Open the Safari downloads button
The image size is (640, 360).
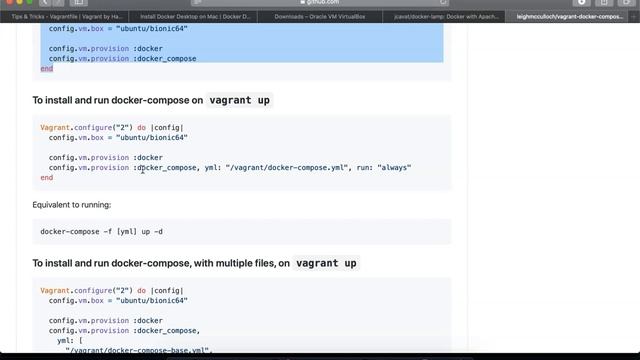582,2
